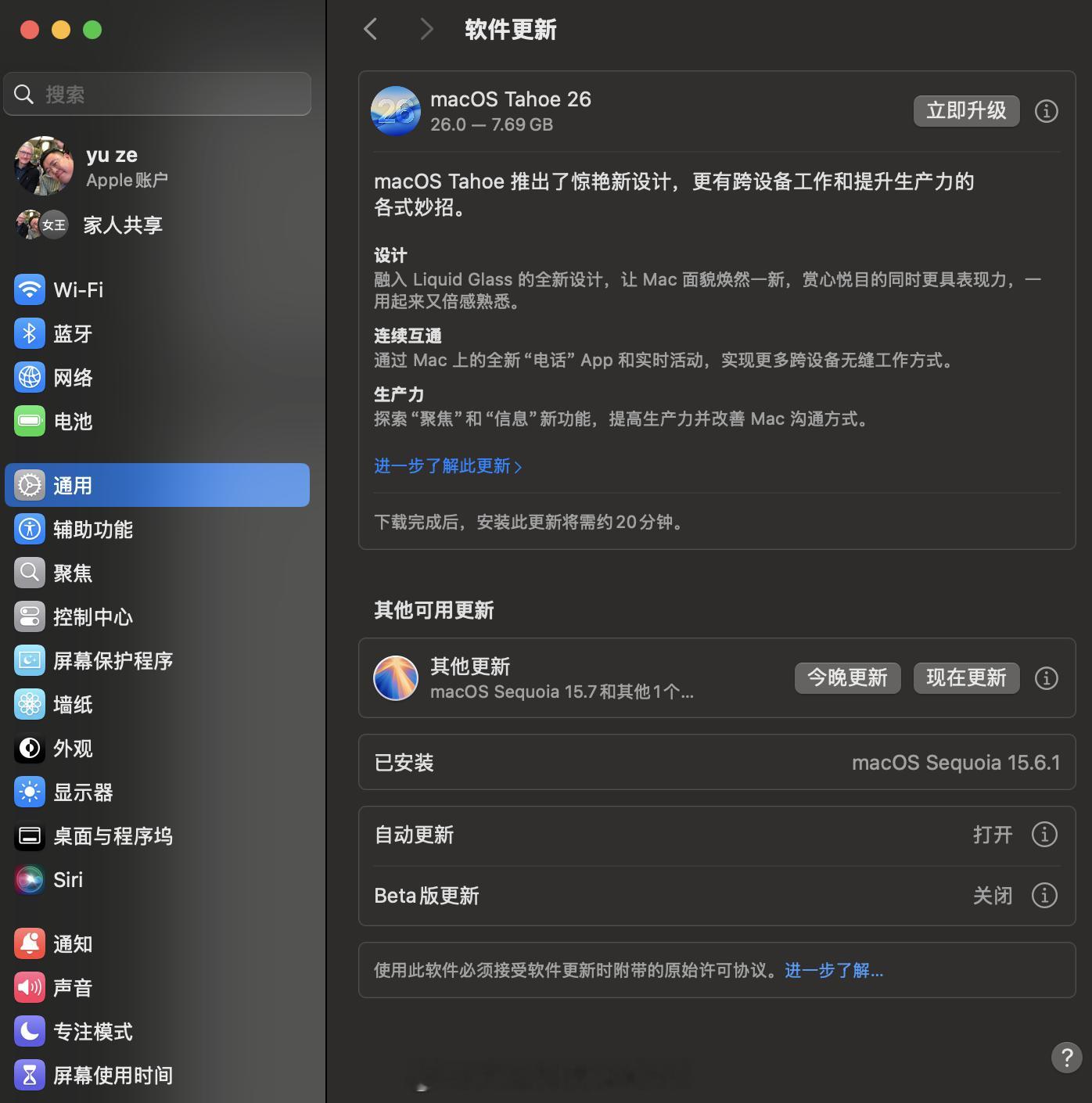
Task: Open the 墙纸 wallpaper icon
Action: (30, 704)
